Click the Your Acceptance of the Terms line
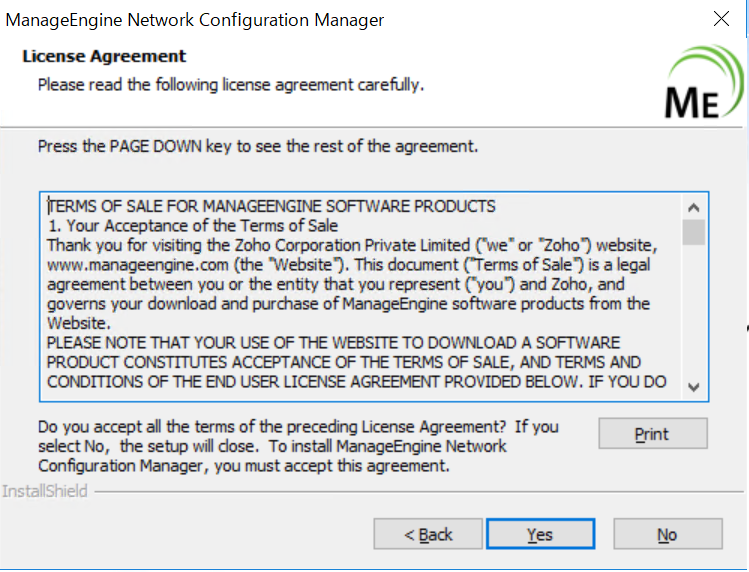Viewport: 749px width, 572px height. (193, 225)
